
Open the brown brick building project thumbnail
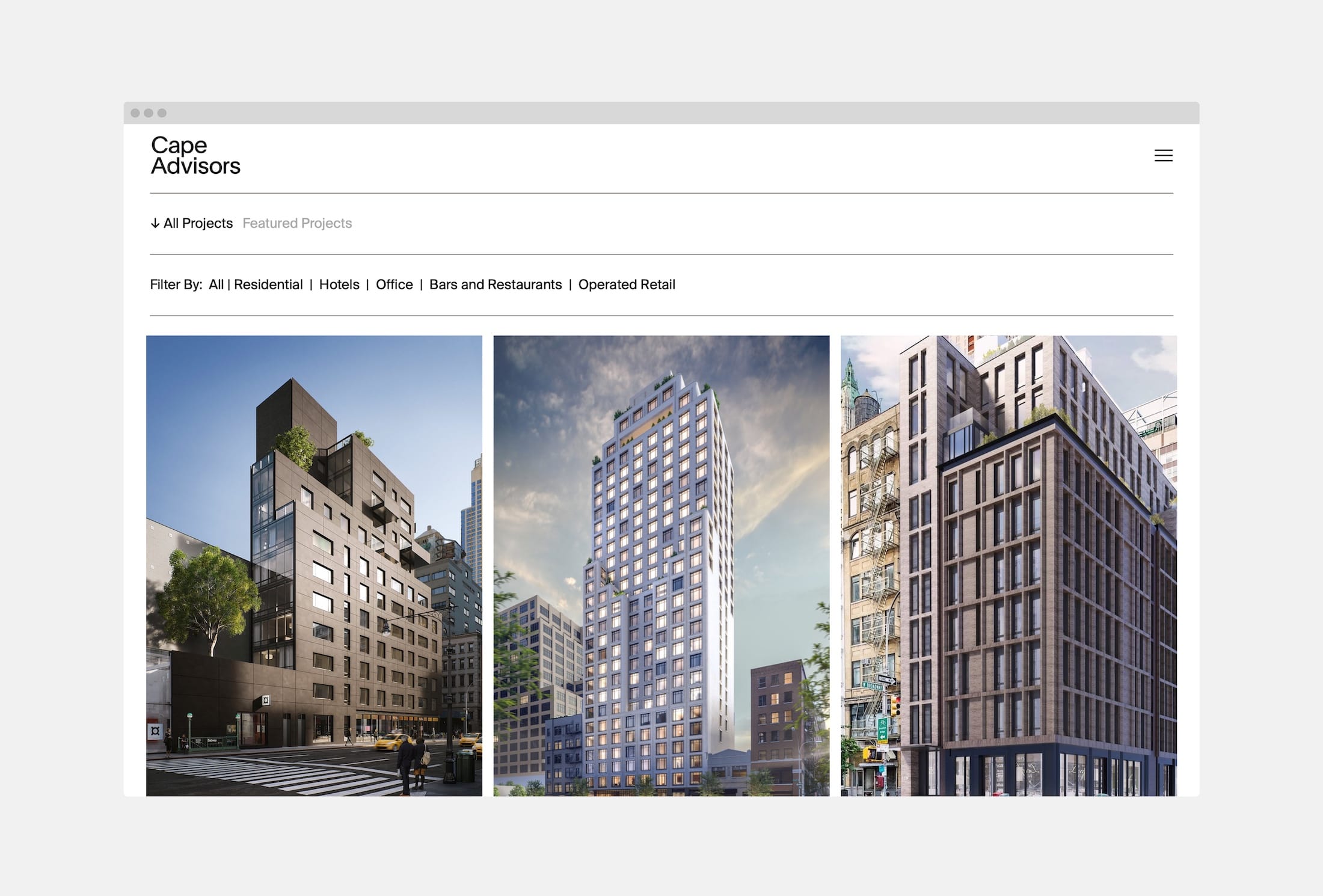(x=1008, y=566)
